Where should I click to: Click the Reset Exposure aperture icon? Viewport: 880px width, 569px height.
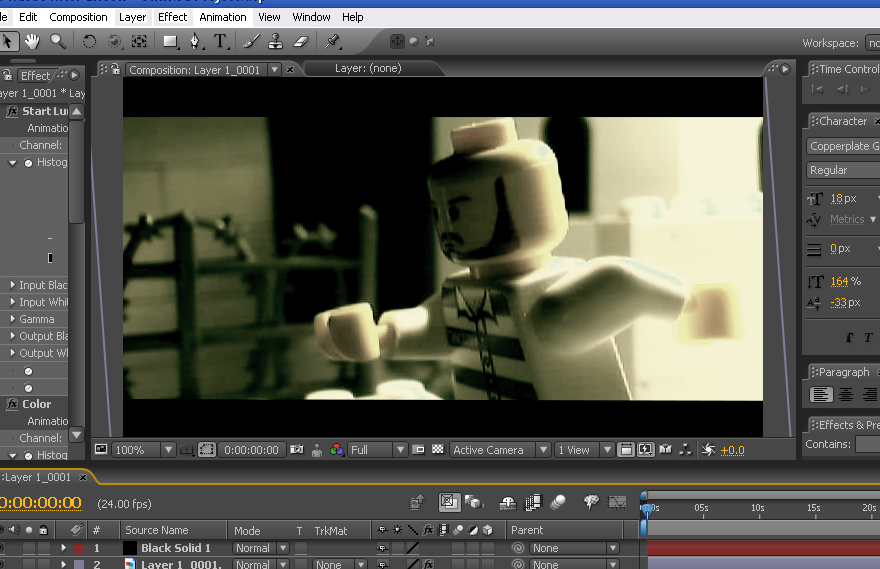click(x=708, y=449)
